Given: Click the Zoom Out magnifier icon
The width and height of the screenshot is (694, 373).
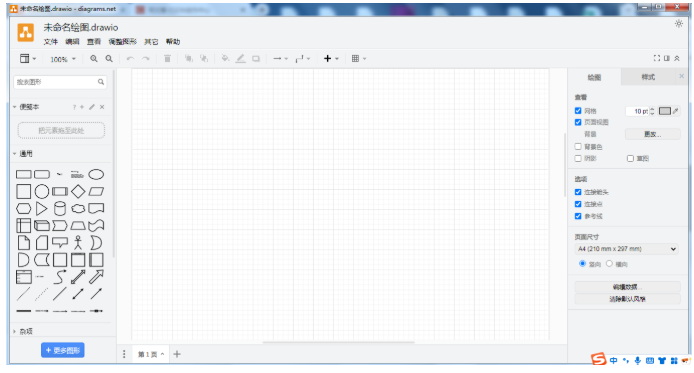Looking at the screenshot, I should (x=109, y=58).
